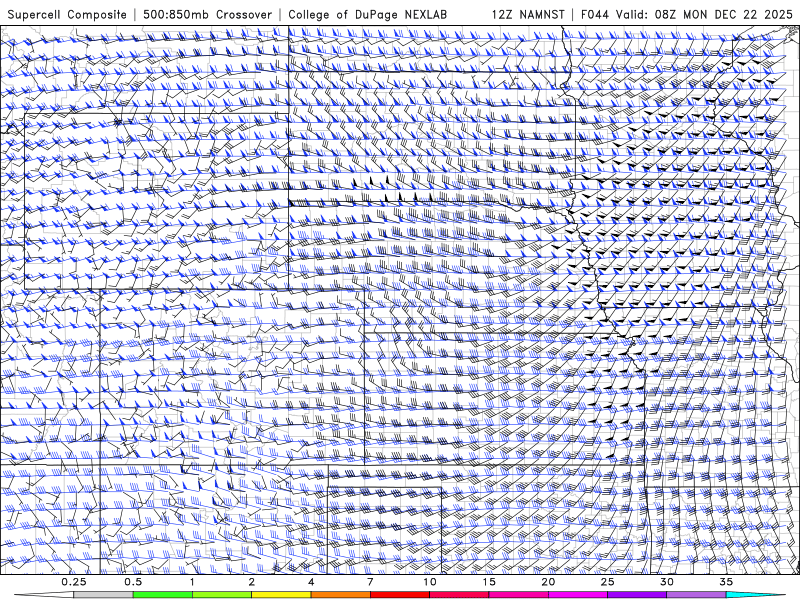Click the '7' legend value
The height and width of the screenshot is (600, 800).
pyautogui.click(x=370, y=582)
